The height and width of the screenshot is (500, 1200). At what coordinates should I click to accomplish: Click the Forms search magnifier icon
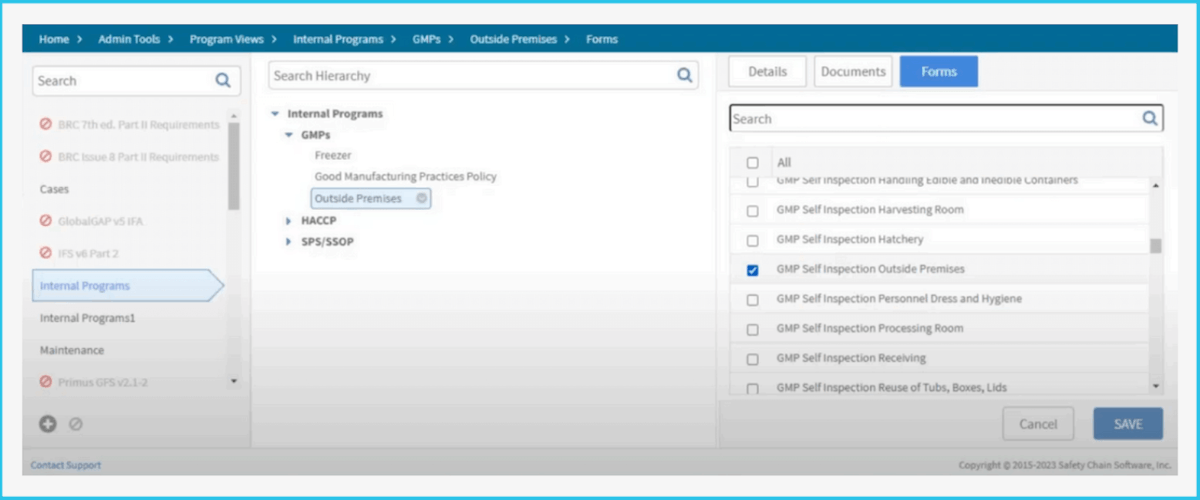1151,118
